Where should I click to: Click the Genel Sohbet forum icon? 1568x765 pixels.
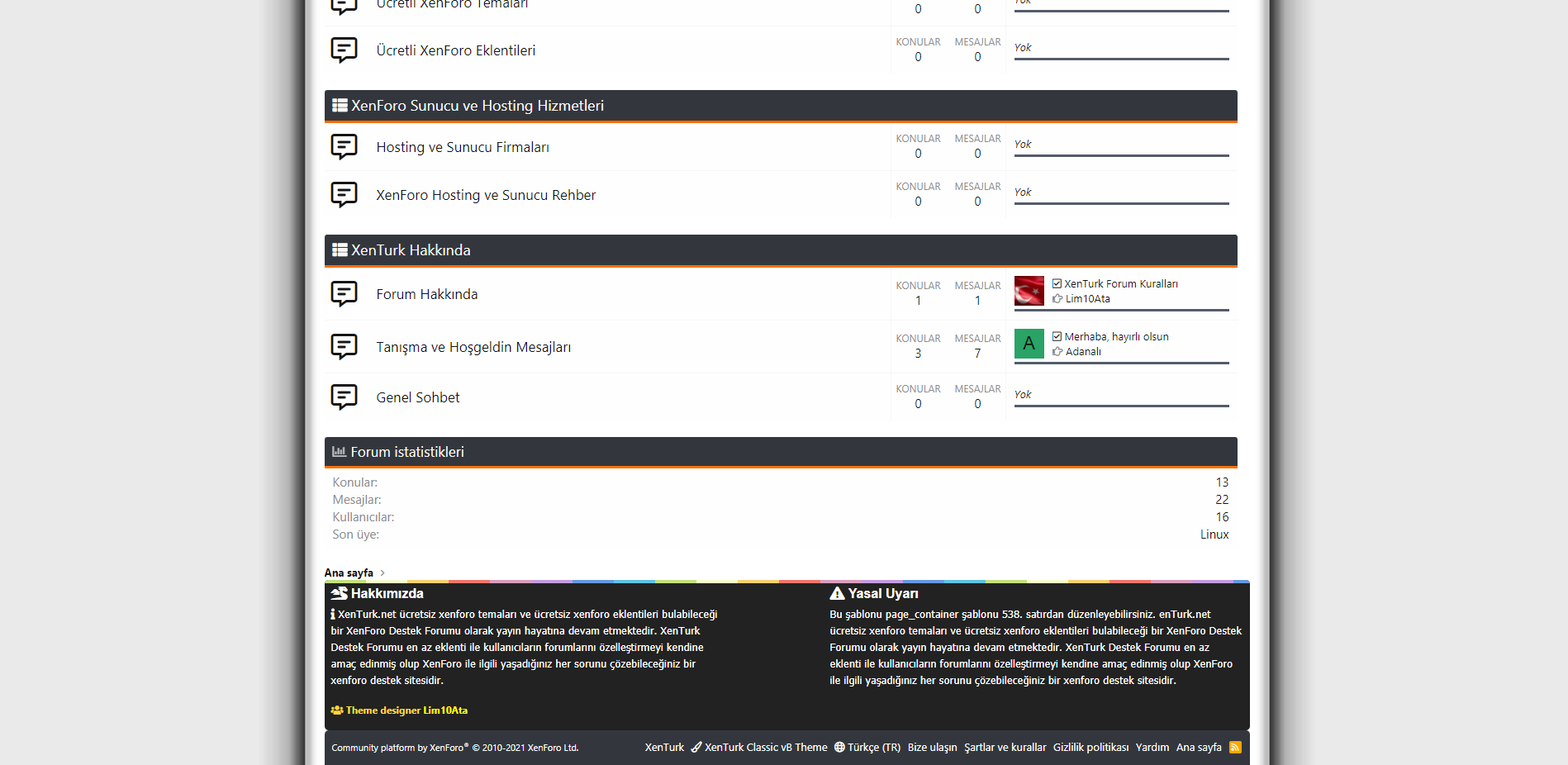coord(344,397)
